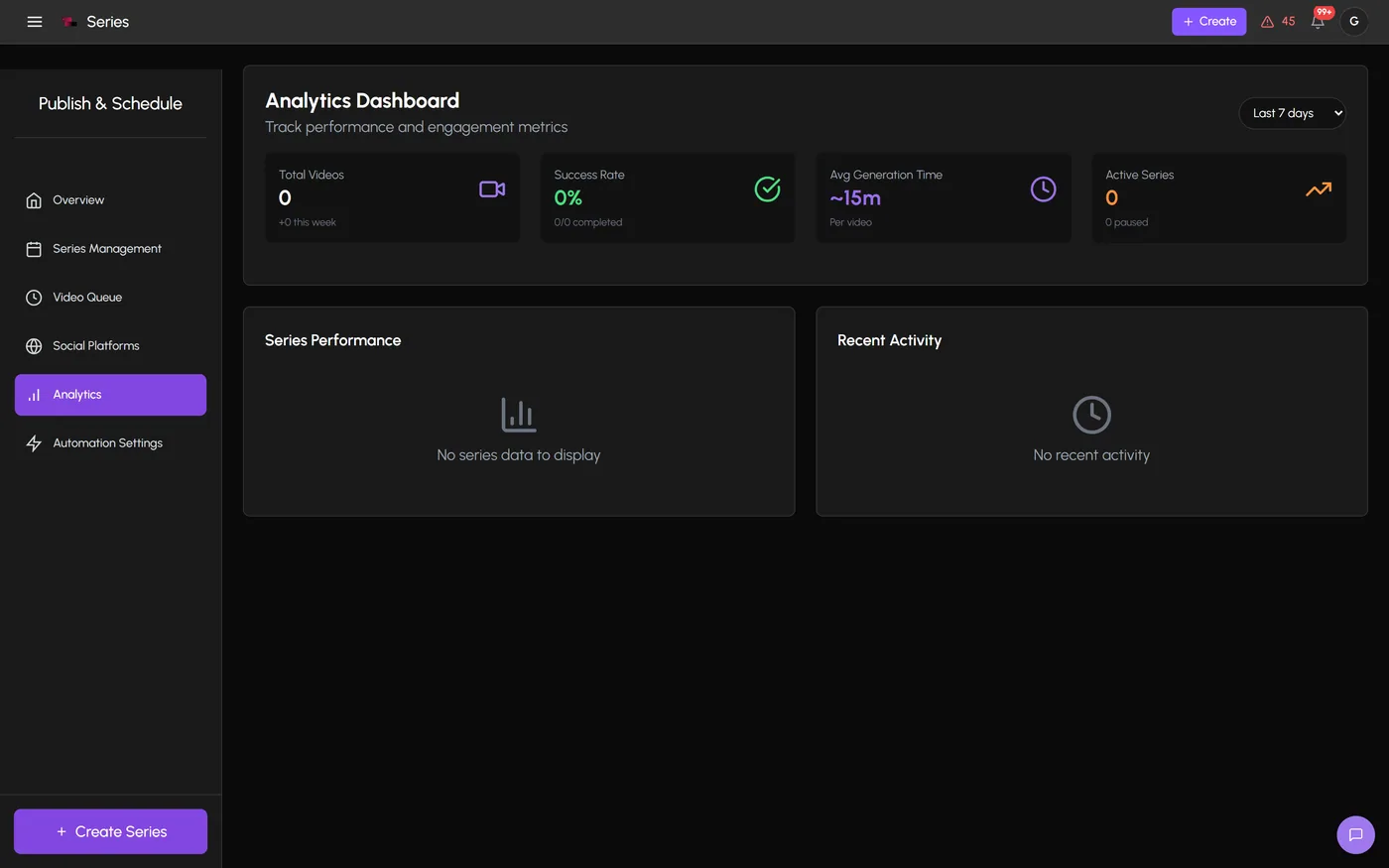Click the 'No recent activity' text

(1091, 455)
